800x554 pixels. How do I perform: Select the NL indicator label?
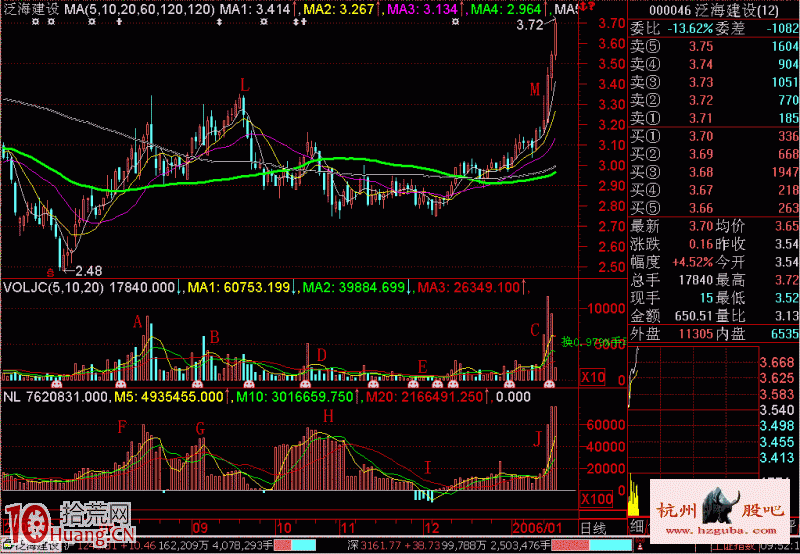pos(12,397)
